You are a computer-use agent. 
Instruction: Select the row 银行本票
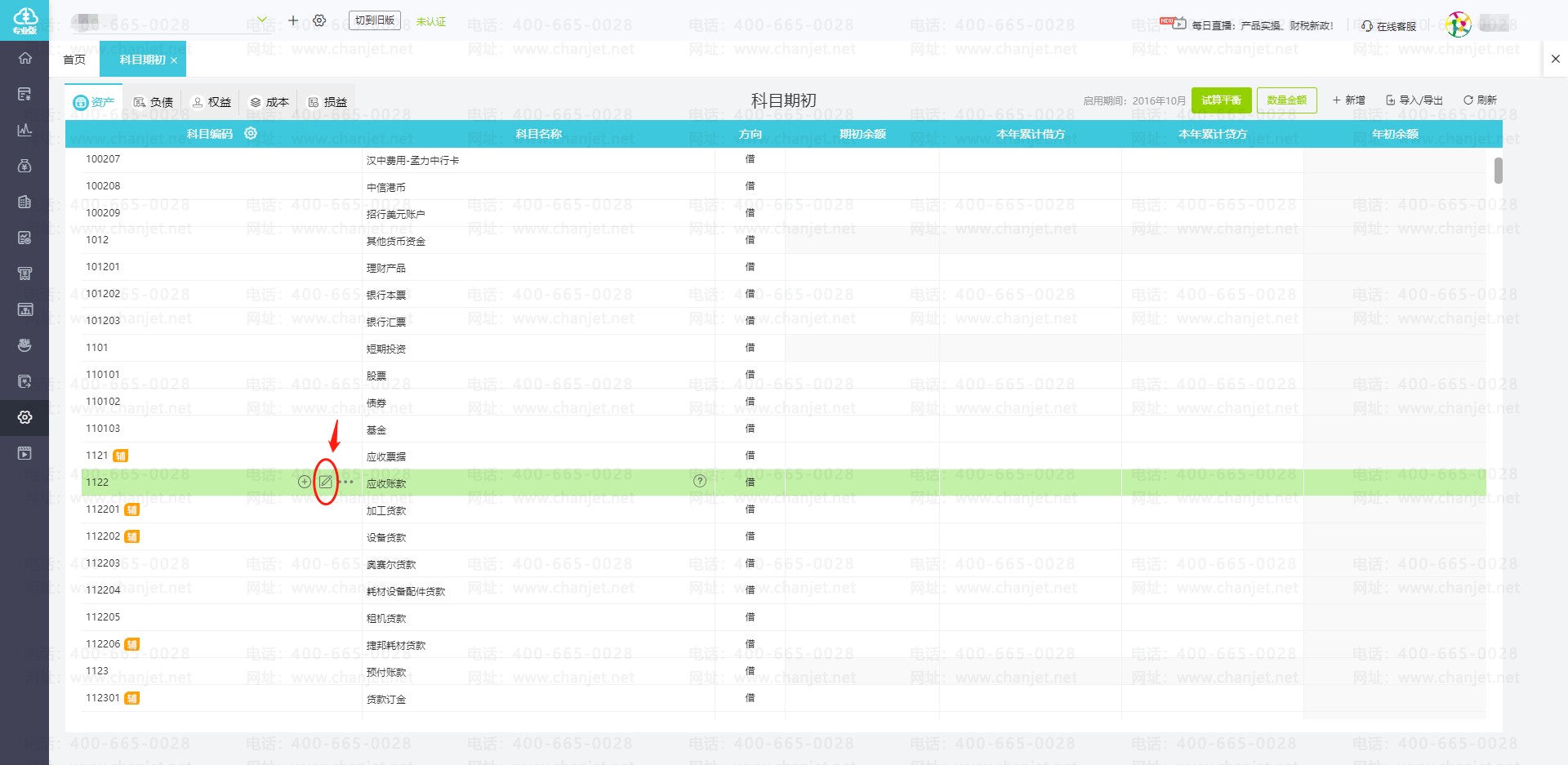(x=784, y=294)
